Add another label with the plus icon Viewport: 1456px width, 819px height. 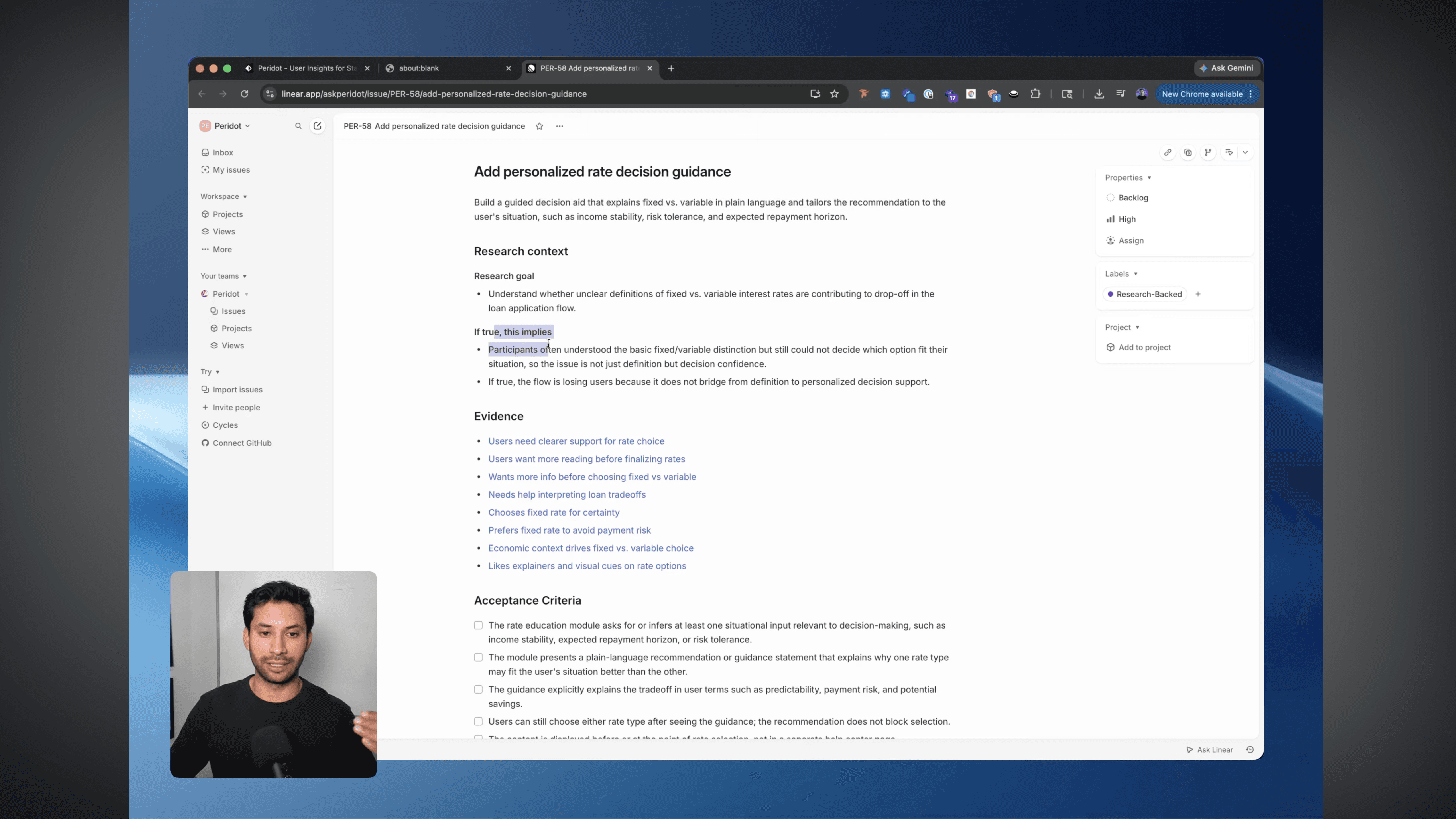tap(1198, 294)
